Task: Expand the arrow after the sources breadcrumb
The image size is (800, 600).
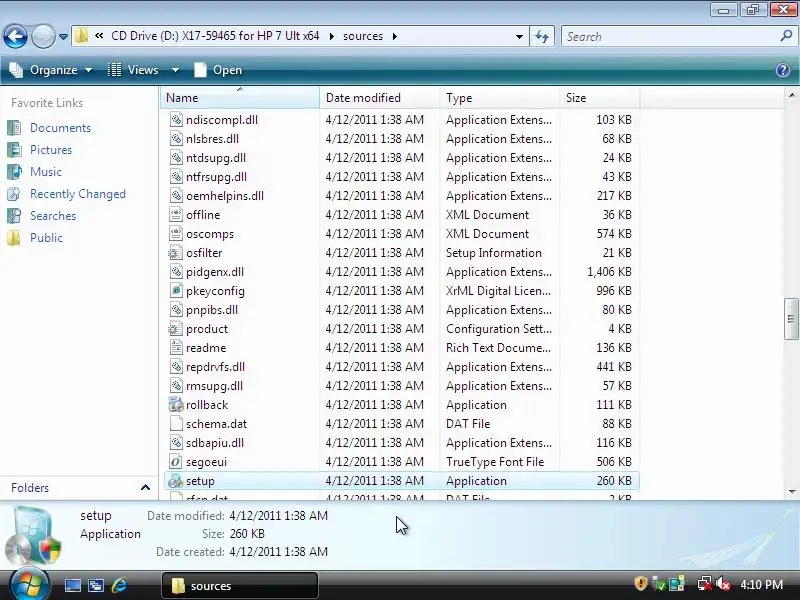Action: 395,37
